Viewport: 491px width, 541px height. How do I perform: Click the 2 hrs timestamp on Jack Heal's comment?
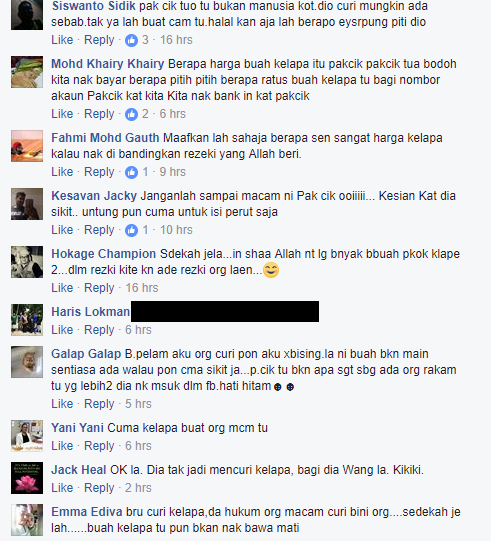(x=138, y=488)
